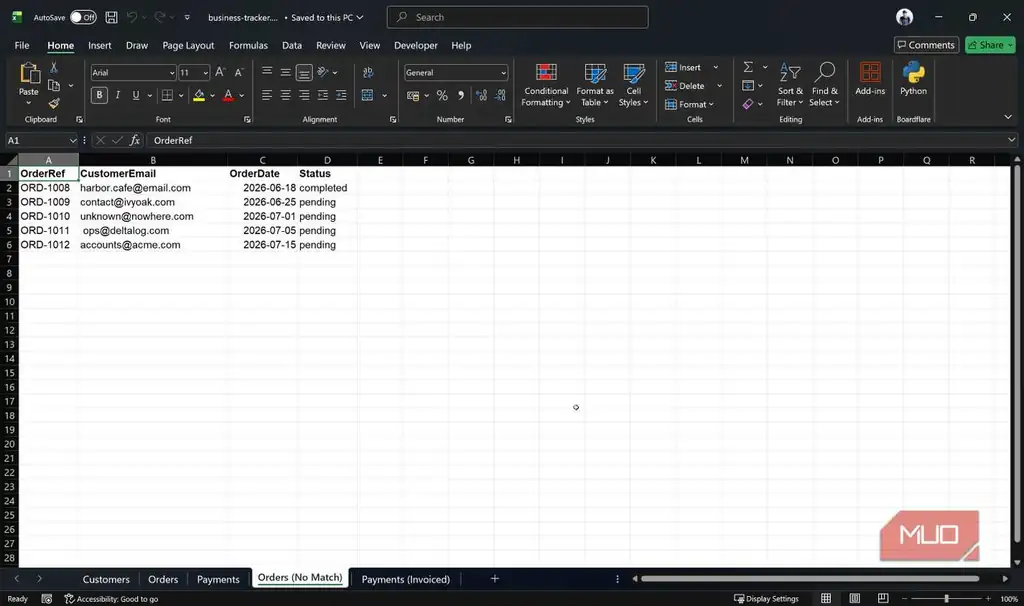Apply the yellow fill color bucket
The width and height of the screenshot is (1024, 606).
(199, 95)
